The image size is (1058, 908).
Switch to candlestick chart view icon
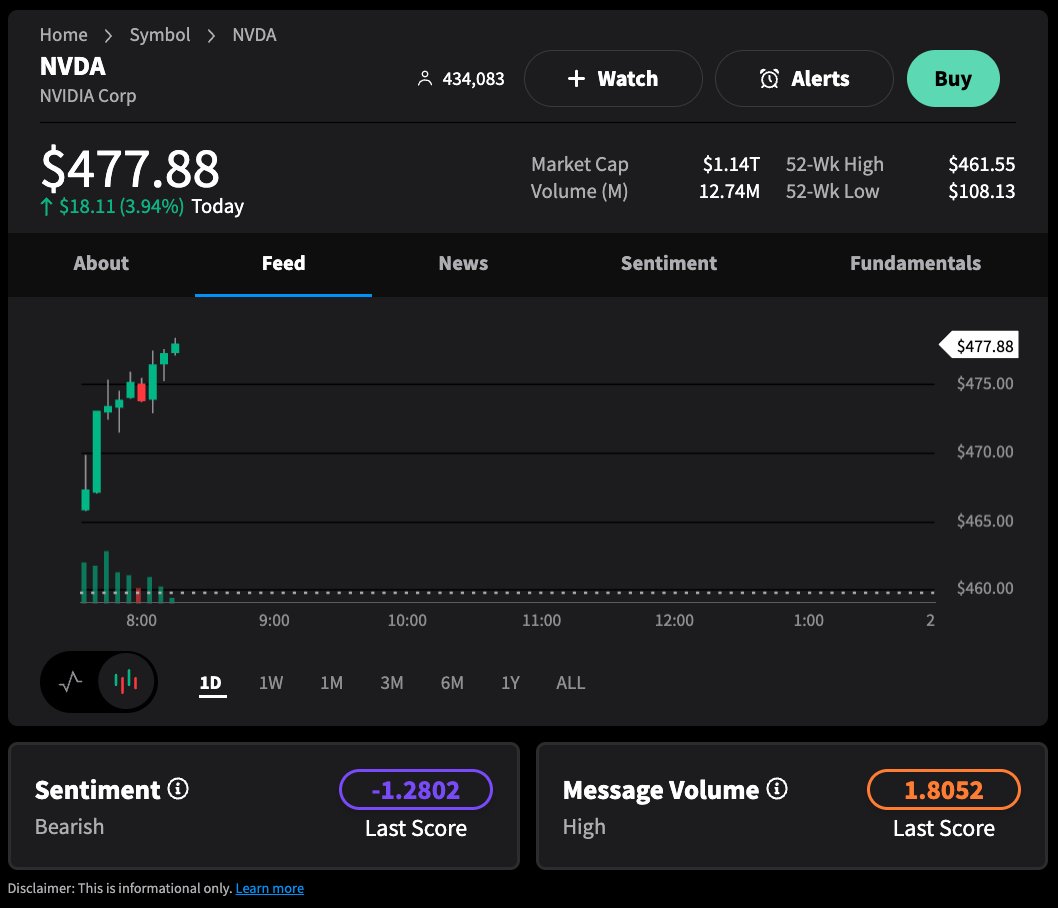pos(126,682)
